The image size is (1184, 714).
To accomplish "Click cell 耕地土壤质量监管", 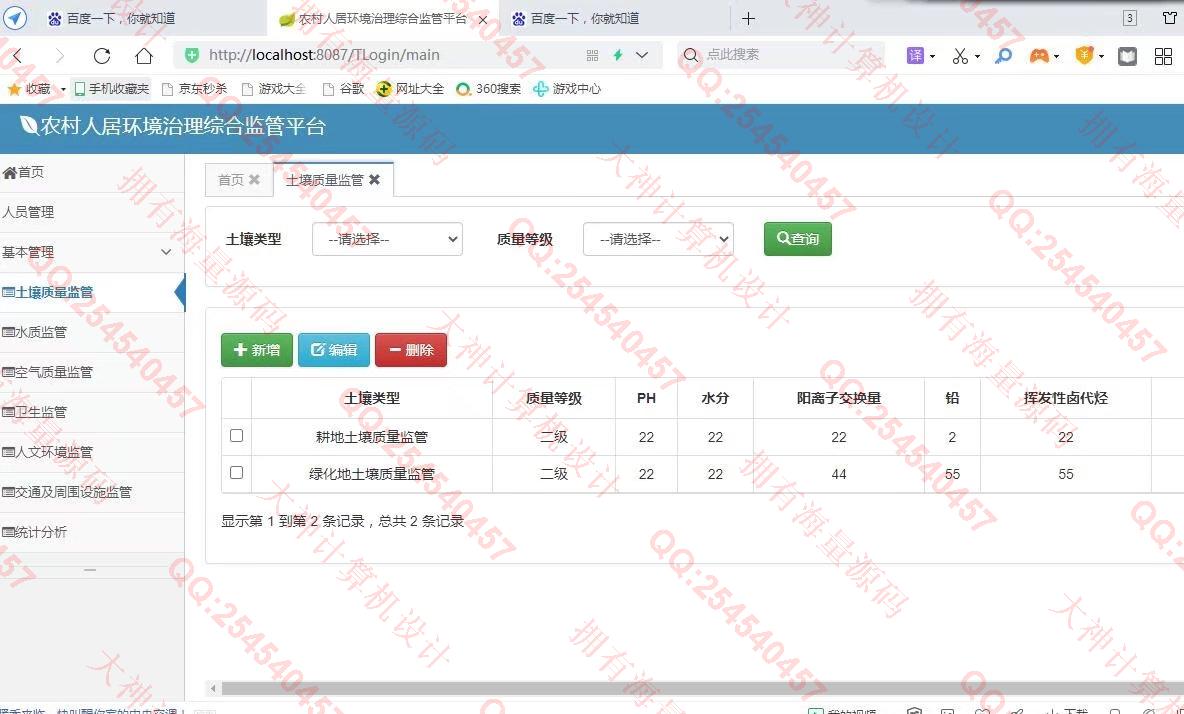I will (x=372, y=437).
